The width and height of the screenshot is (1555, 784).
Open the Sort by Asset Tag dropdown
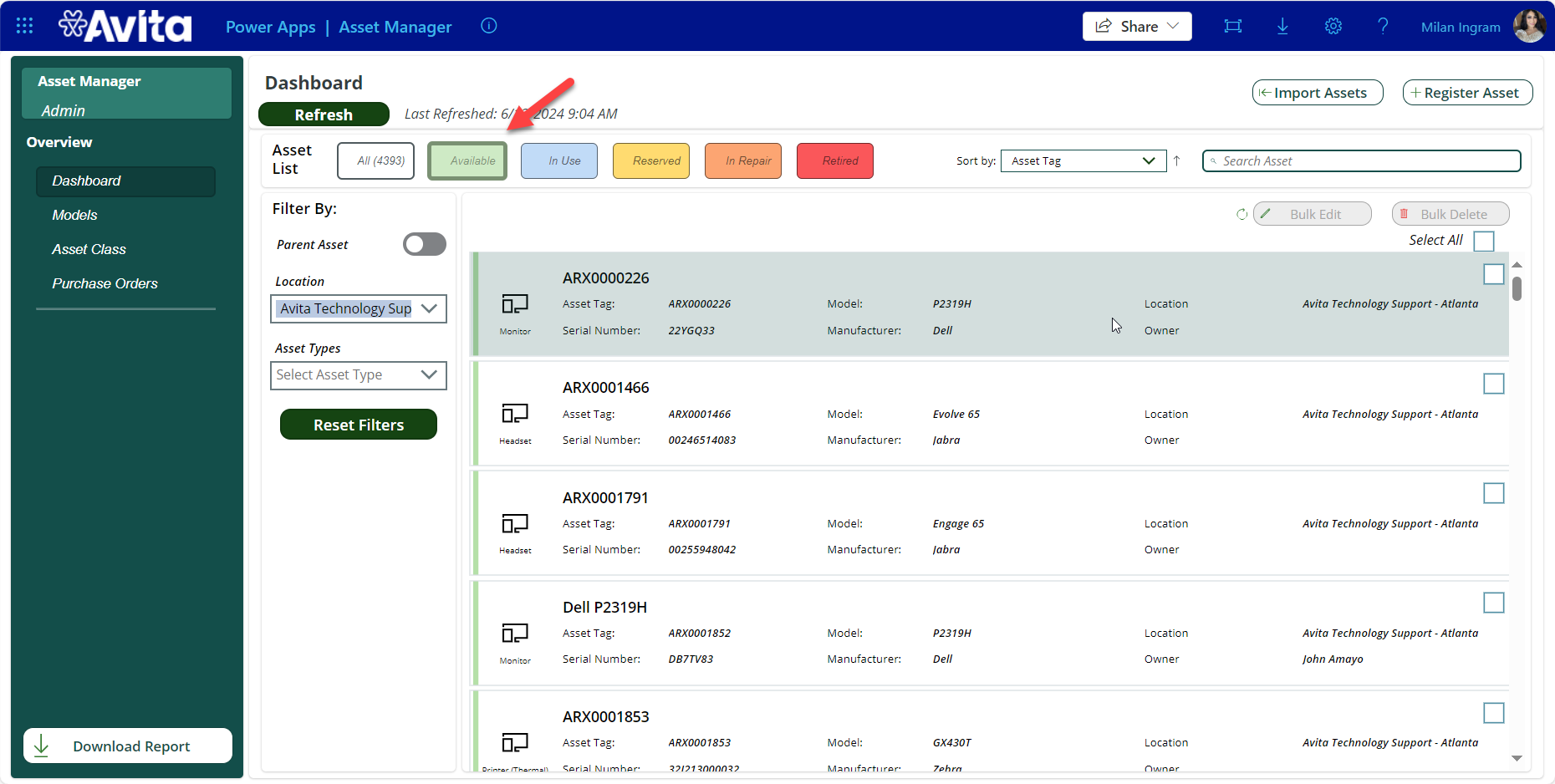pos(1083,160)
